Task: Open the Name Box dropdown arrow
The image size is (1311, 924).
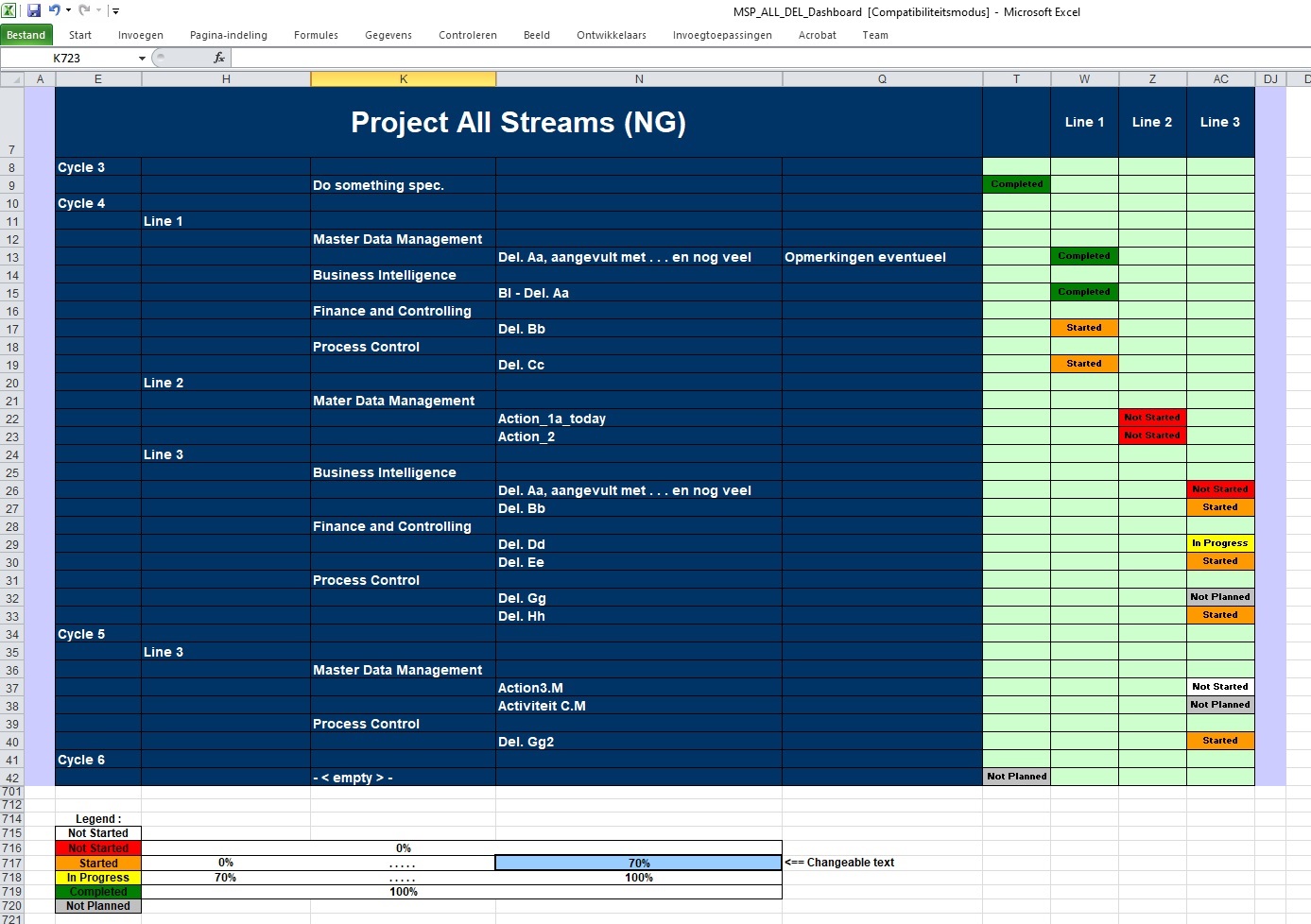Action: [x=142, y=59]
